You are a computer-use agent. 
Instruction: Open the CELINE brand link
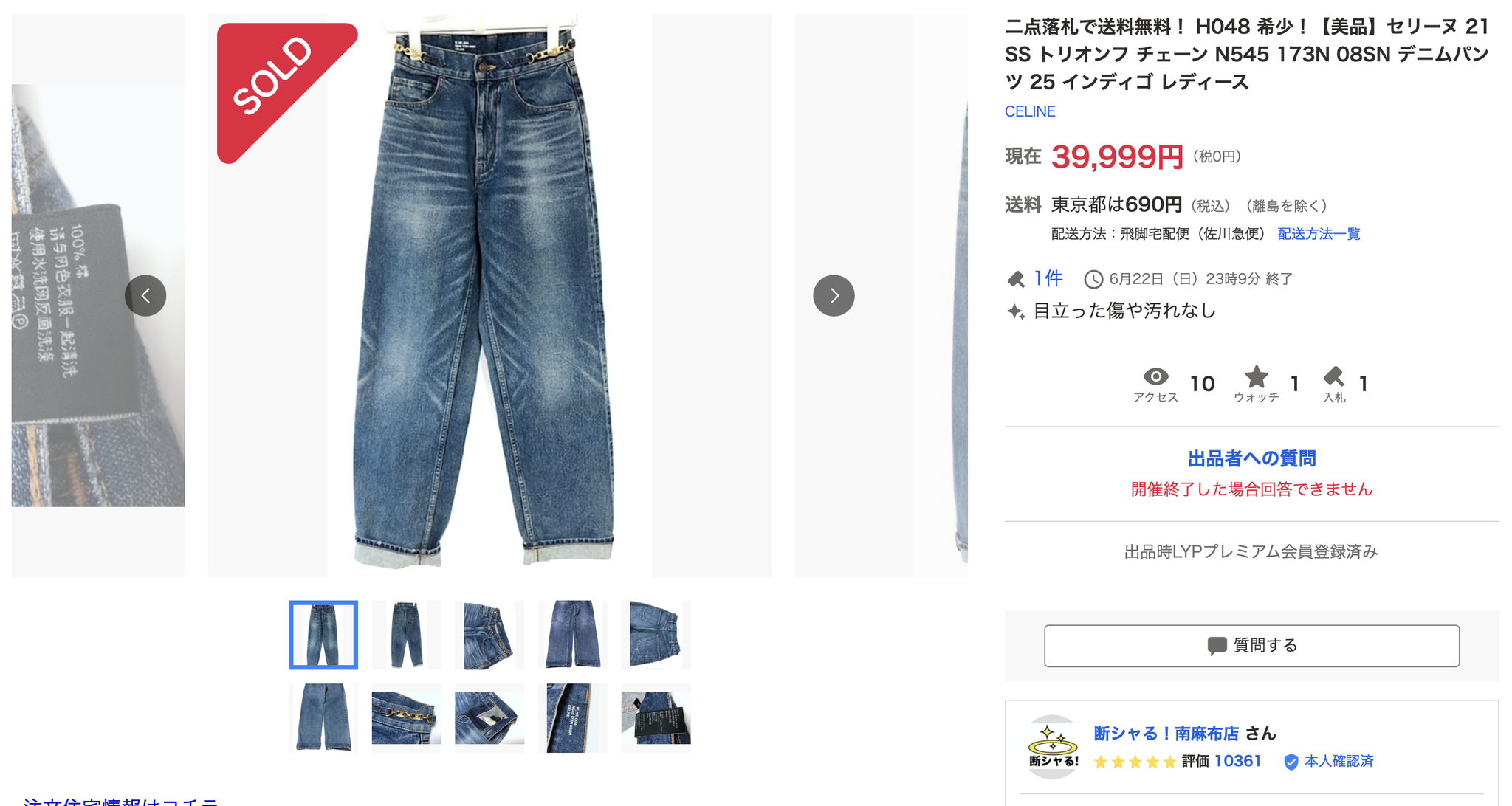click(1030, 111)
